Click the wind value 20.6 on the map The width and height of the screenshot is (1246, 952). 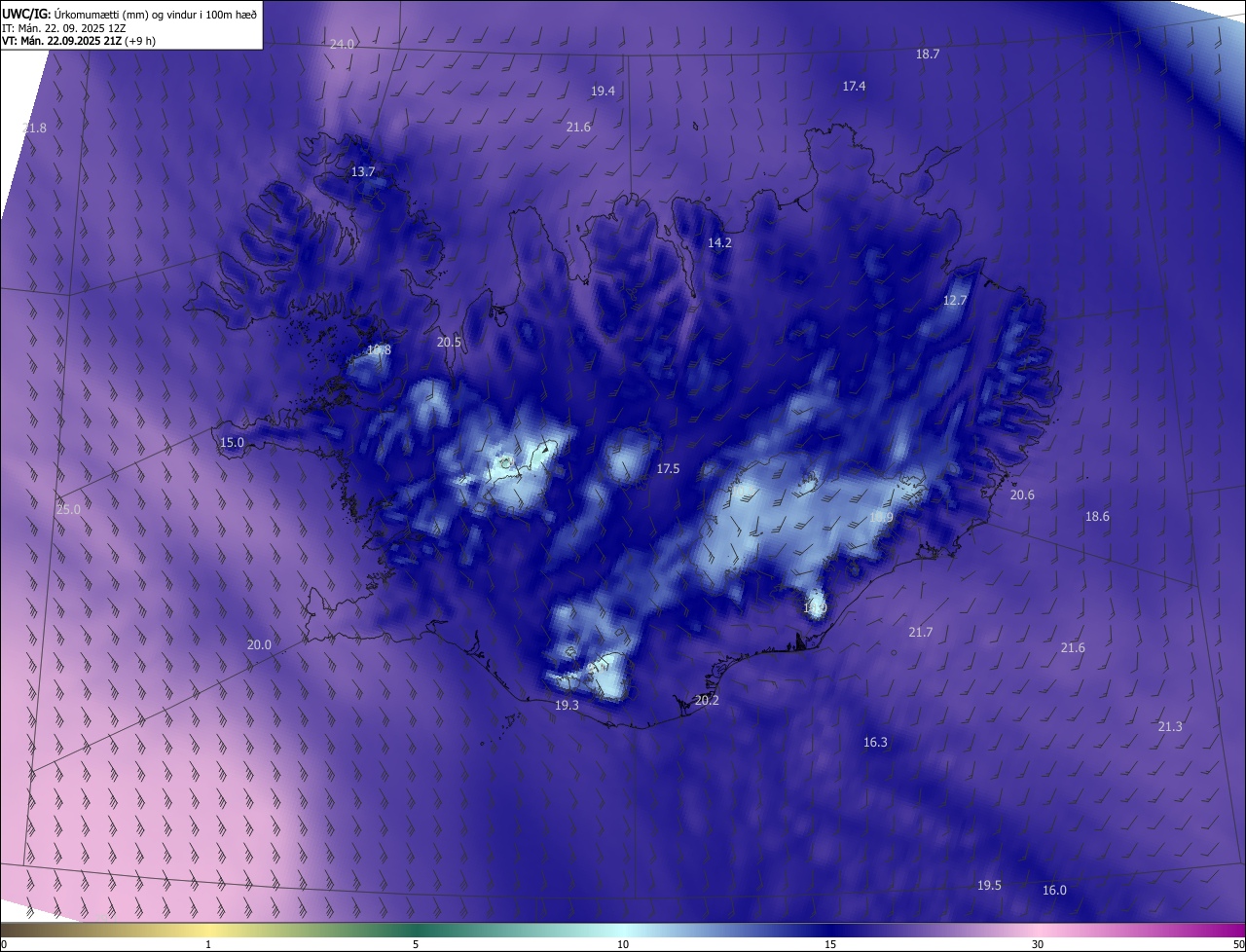(x=1022, y=495)
